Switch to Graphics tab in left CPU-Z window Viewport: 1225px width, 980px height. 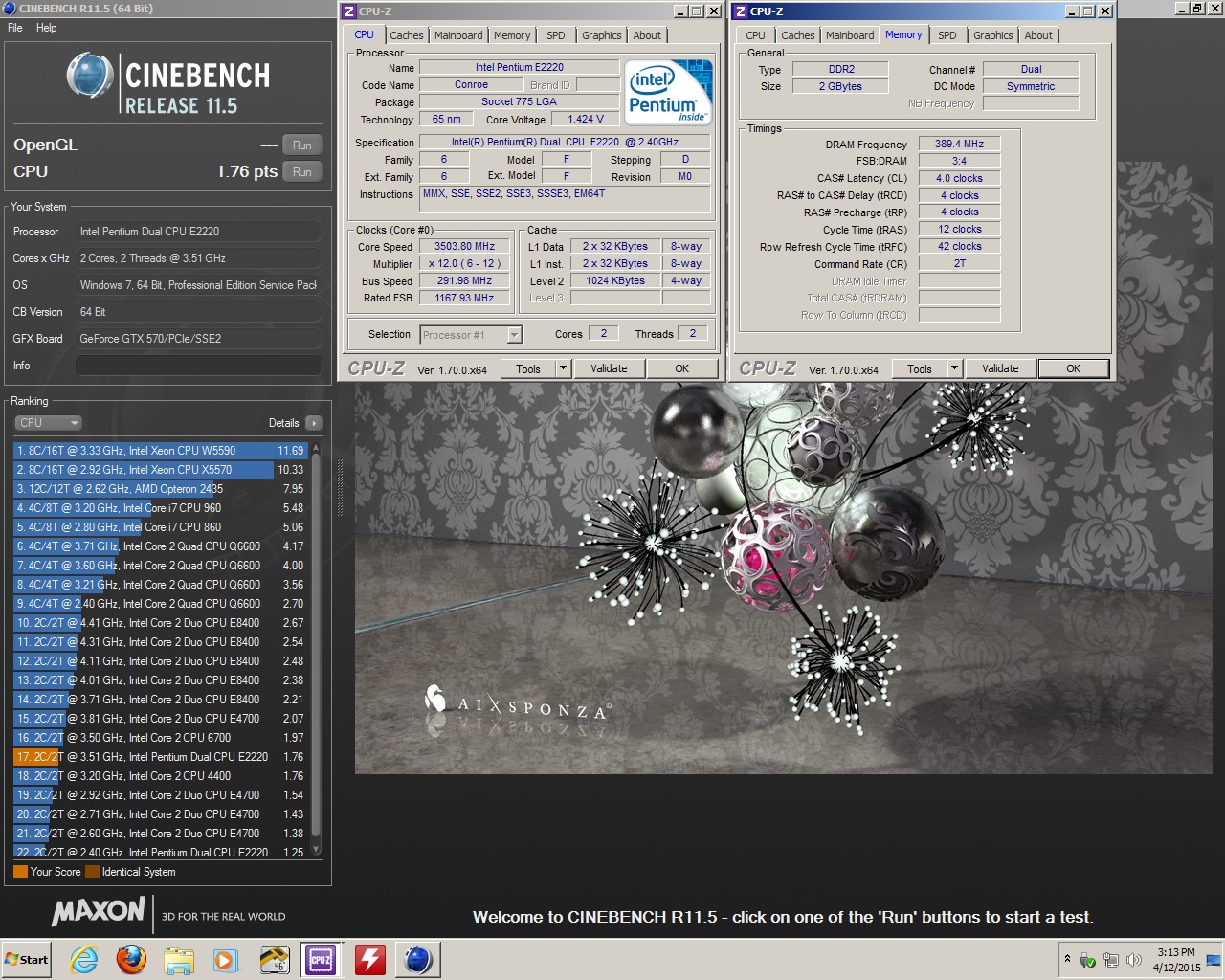point(602,35)
